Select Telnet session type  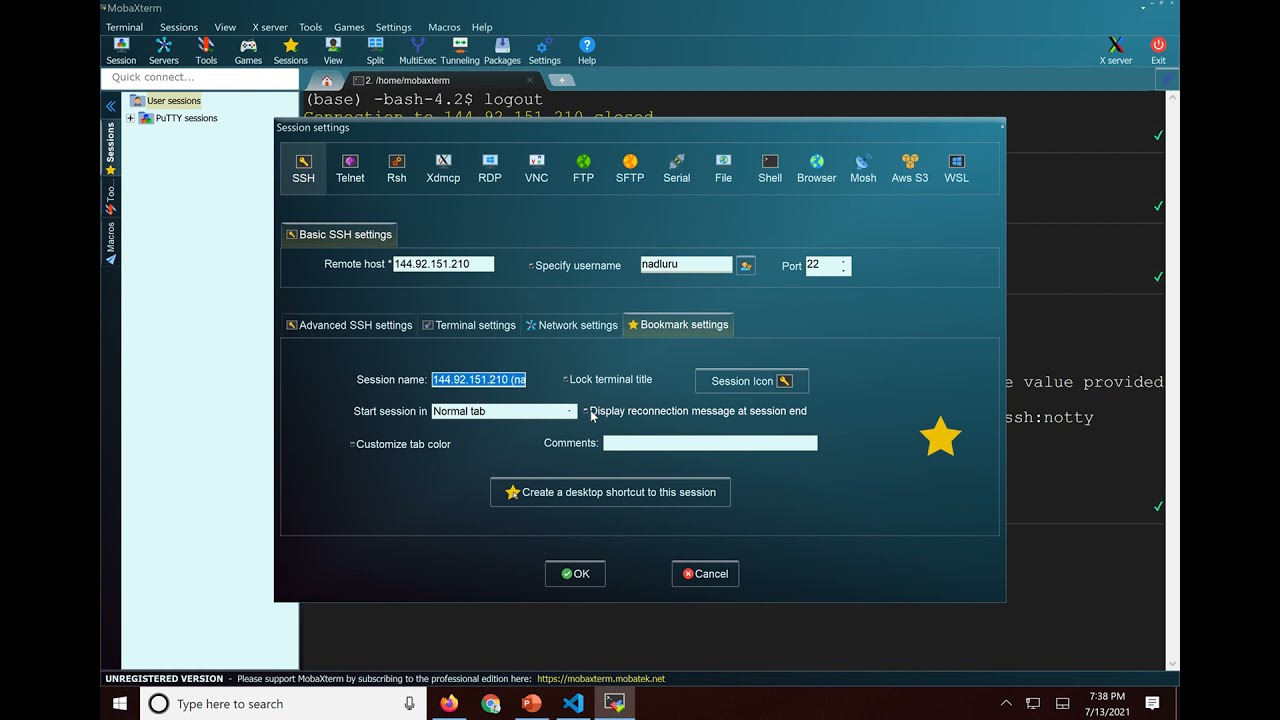point(350,168)
